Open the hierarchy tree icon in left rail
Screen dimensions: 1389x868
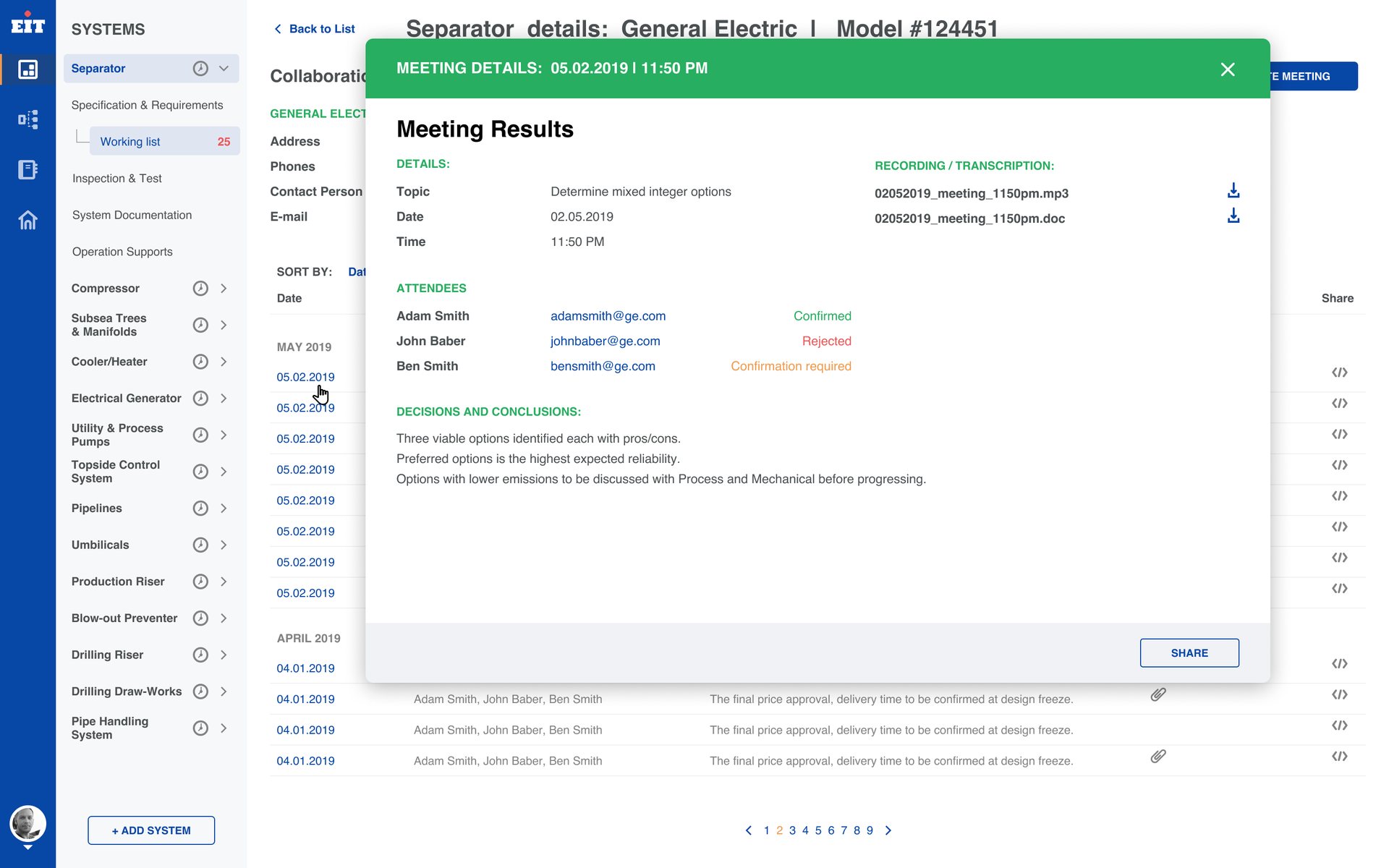pyautogui.click(x=28, y=119)
